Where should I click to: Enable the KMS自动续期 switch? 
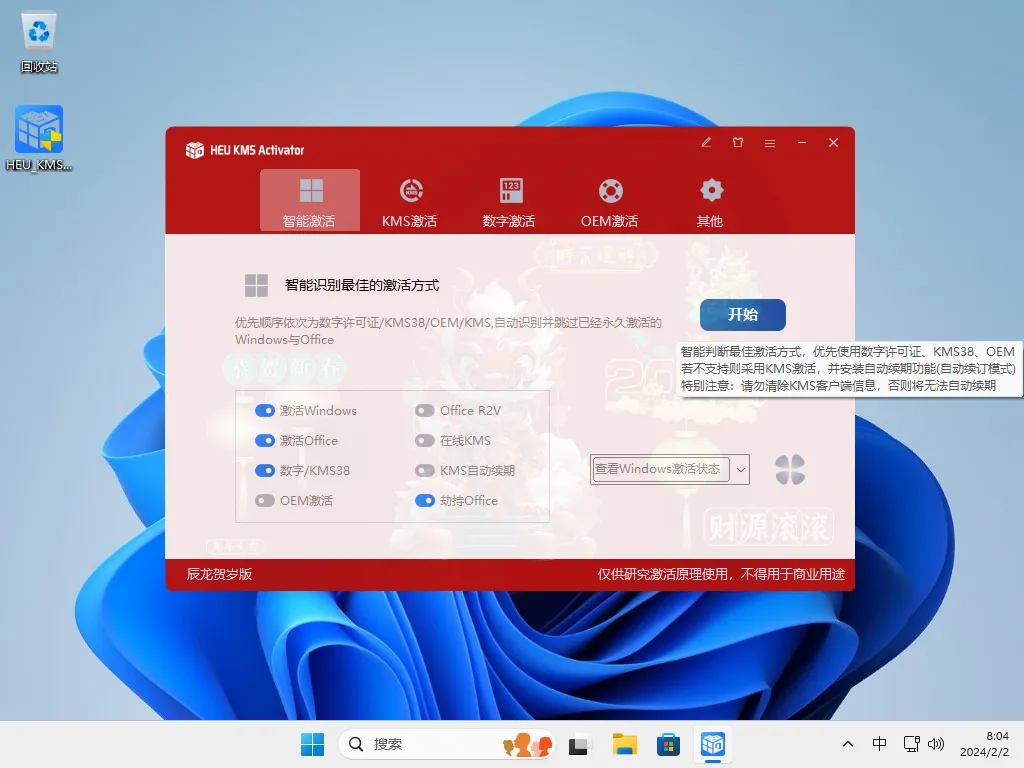424,470
